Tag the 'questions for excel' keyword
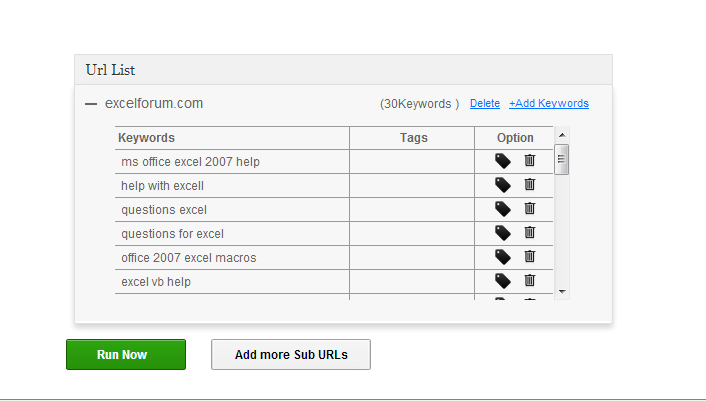Image resolution: width=706 pixels, height=401 pixels. [x=502, y=233]
